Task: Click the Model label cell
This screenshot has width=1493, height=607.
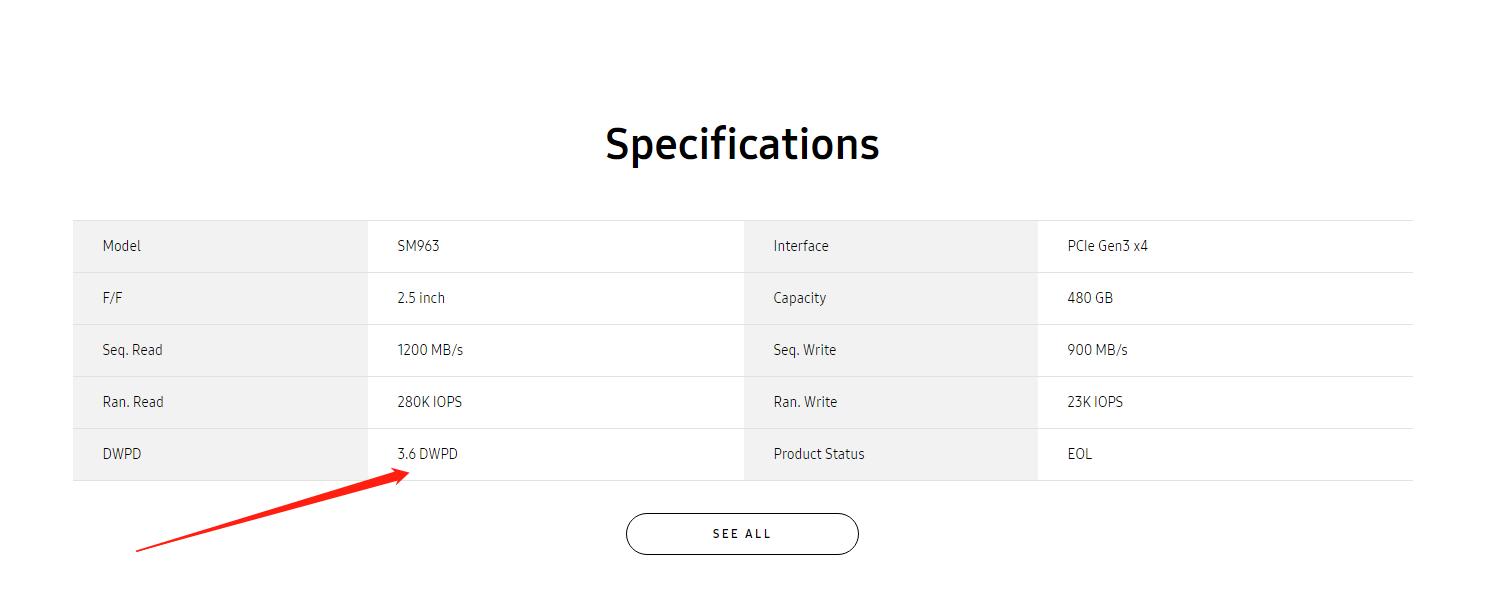Action: coord(122,246)
